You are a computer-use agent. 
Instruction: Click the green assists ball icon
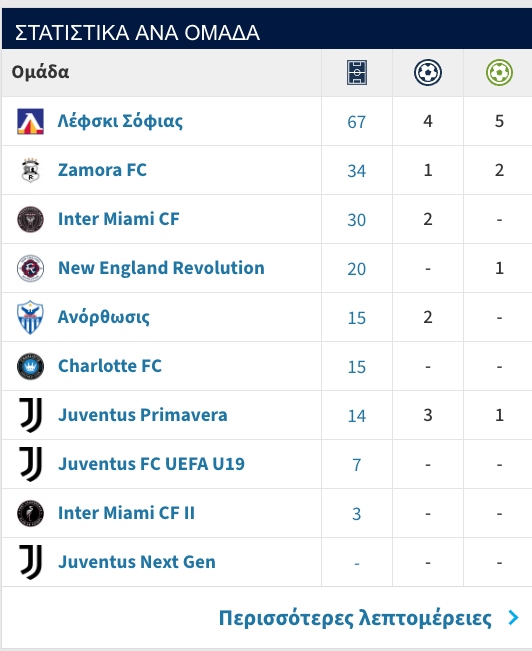pyautogui.click(x=499, y=73)
